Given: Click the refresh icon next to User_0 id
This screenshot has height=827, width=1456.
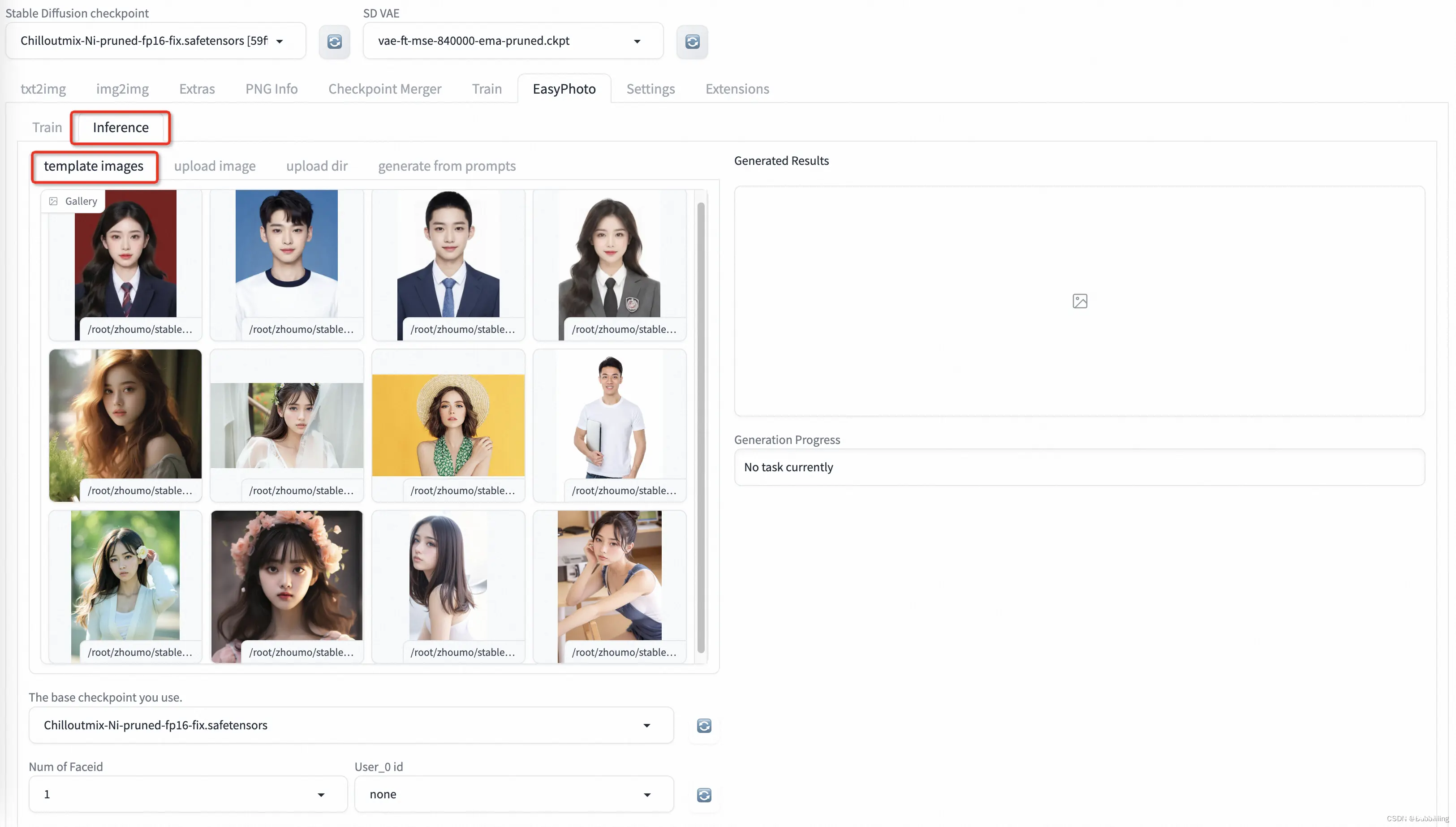Looking at the screenshot, I should [x=703, y=795].
